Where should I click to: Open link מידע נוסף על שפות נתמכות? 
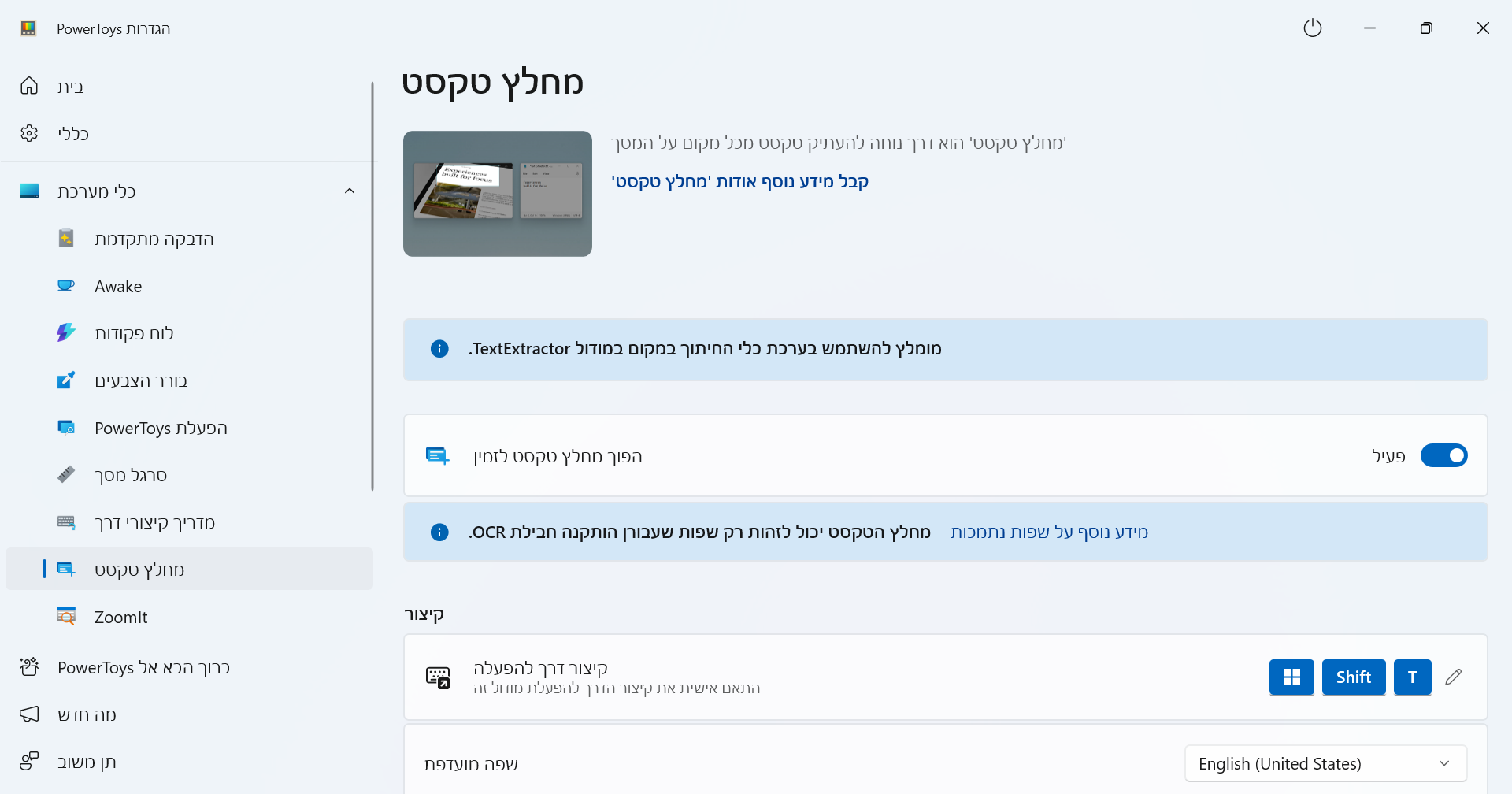tap(1049, 532)
